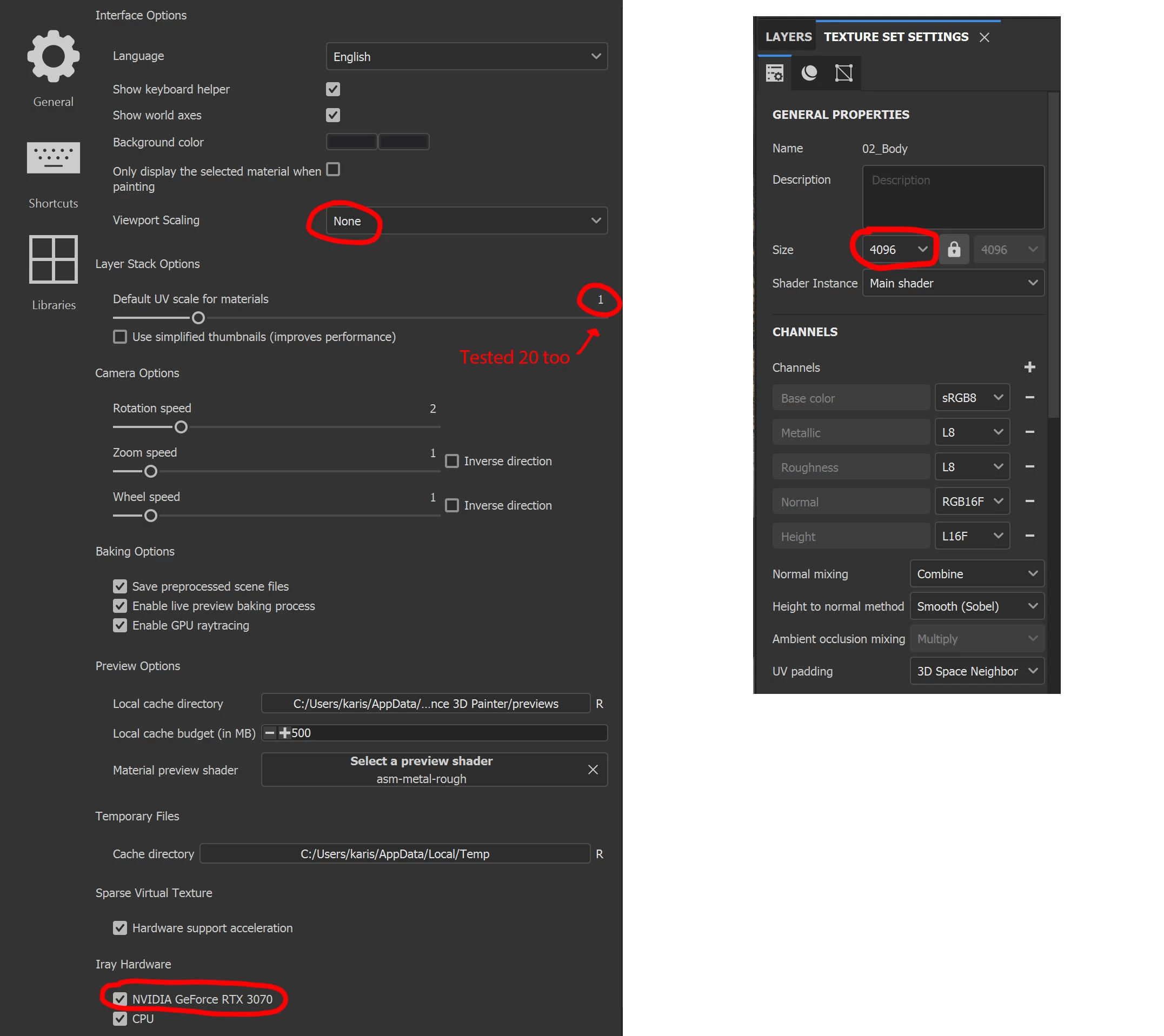Clear the material preview shader selection
Image resolution: width=1164 pixels, height=1036 pixels.
tap(592, 770)
